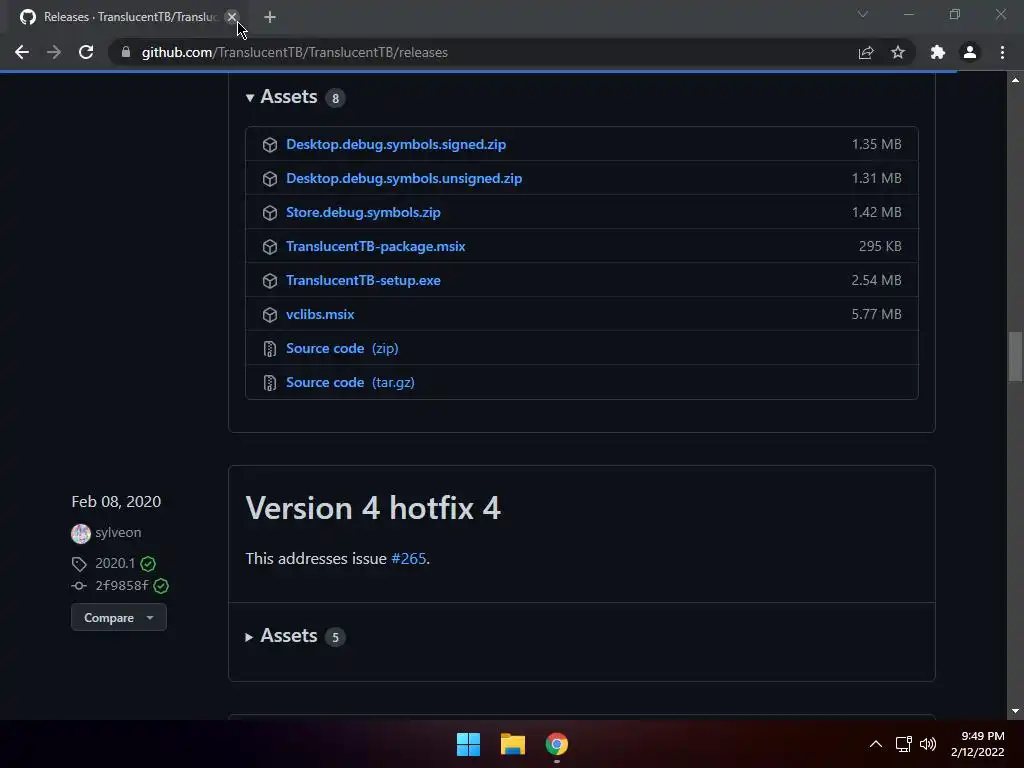Viewport: 1024px width, 768px height.
Task: Click the zip file icon beside Source code (zip)
Action: coord(270,349)
